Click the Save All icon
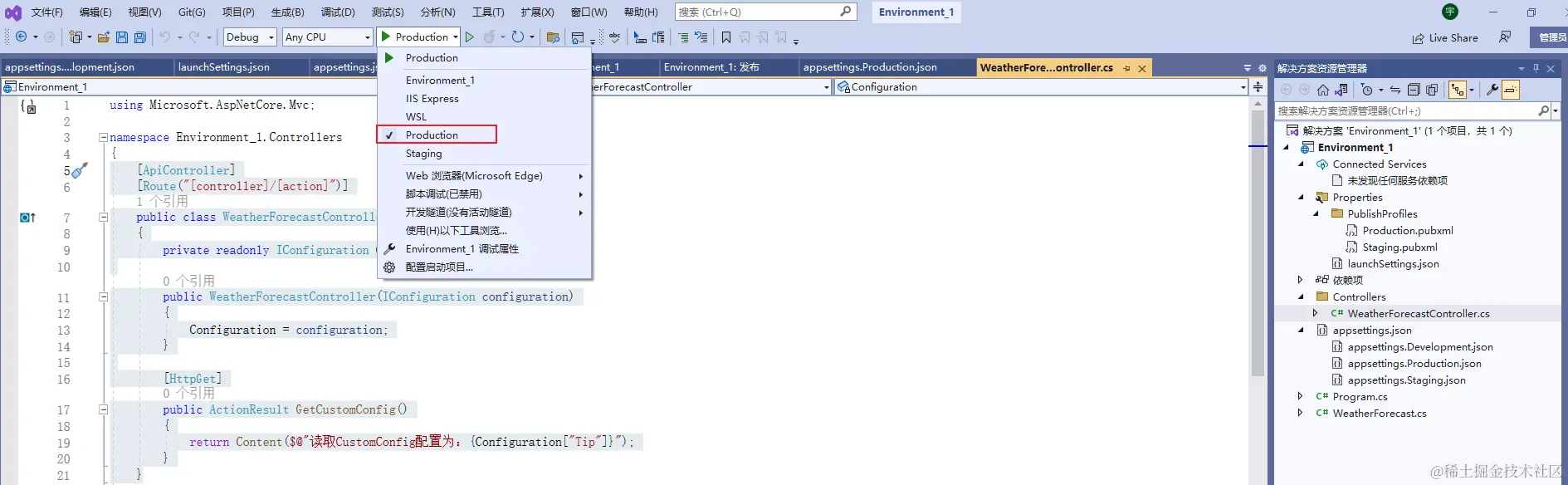The height and width of the screenshot is (485, 1568). click(x=140, y=37)
